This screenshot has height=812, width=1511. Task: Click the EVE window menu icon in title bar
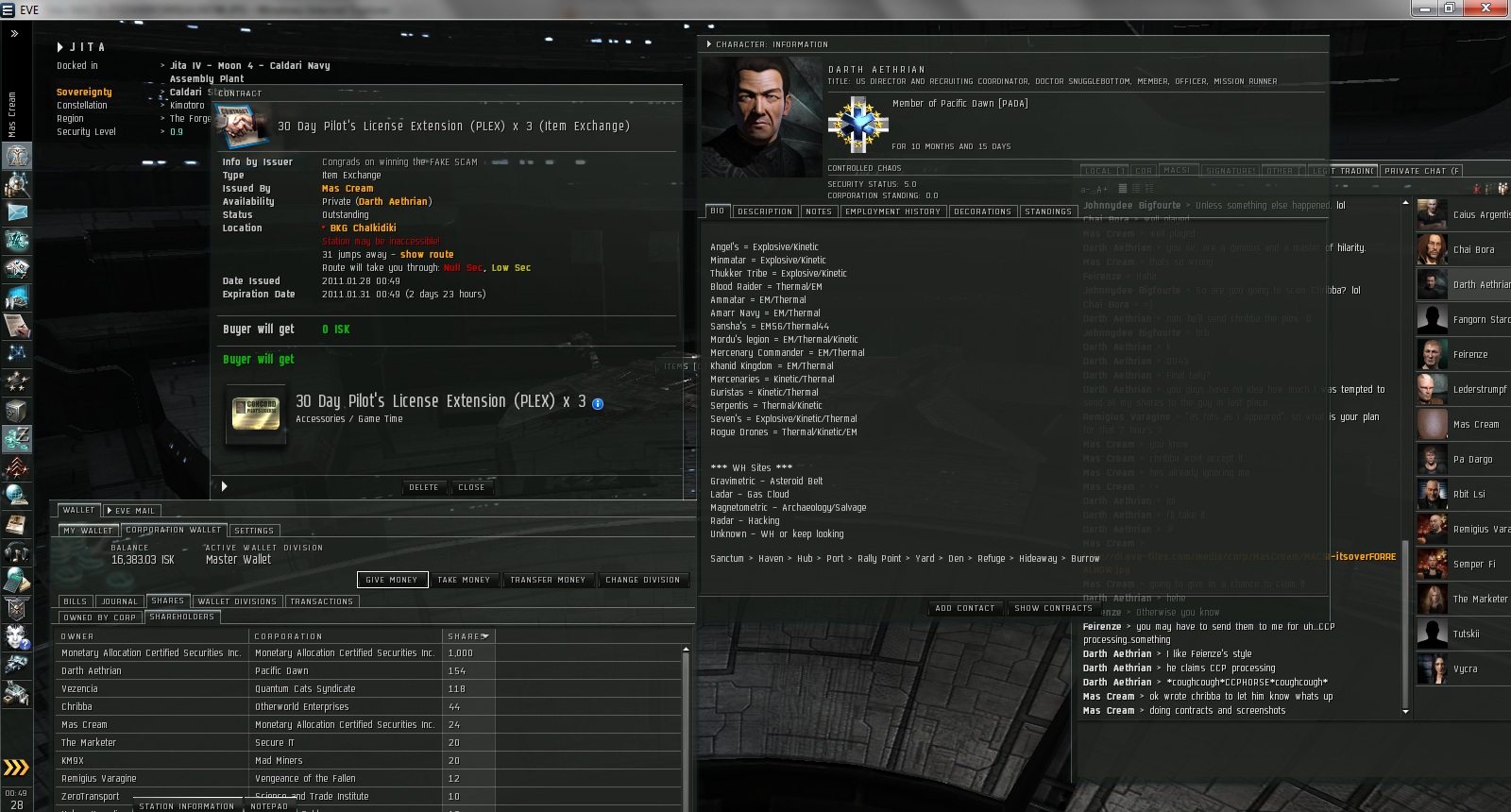pyautogui.click(x=8, y=10)
